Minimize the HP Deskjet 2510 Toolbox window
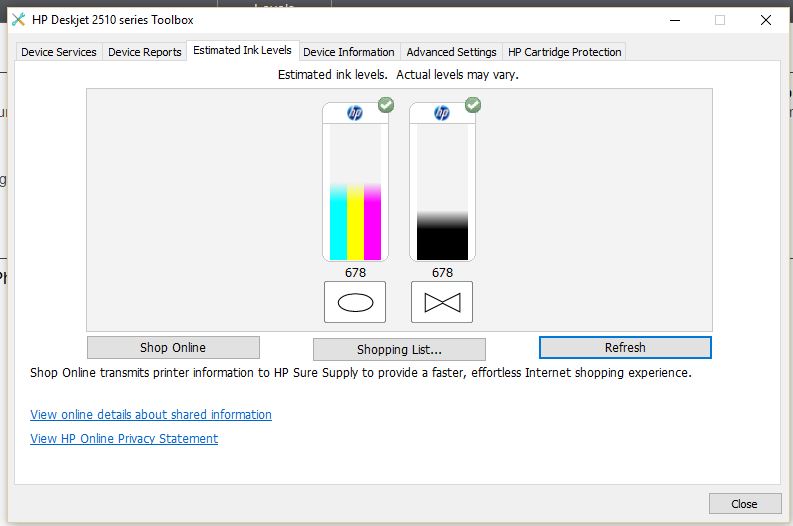Viewport: 793px width, 526px height. point(675,20)
